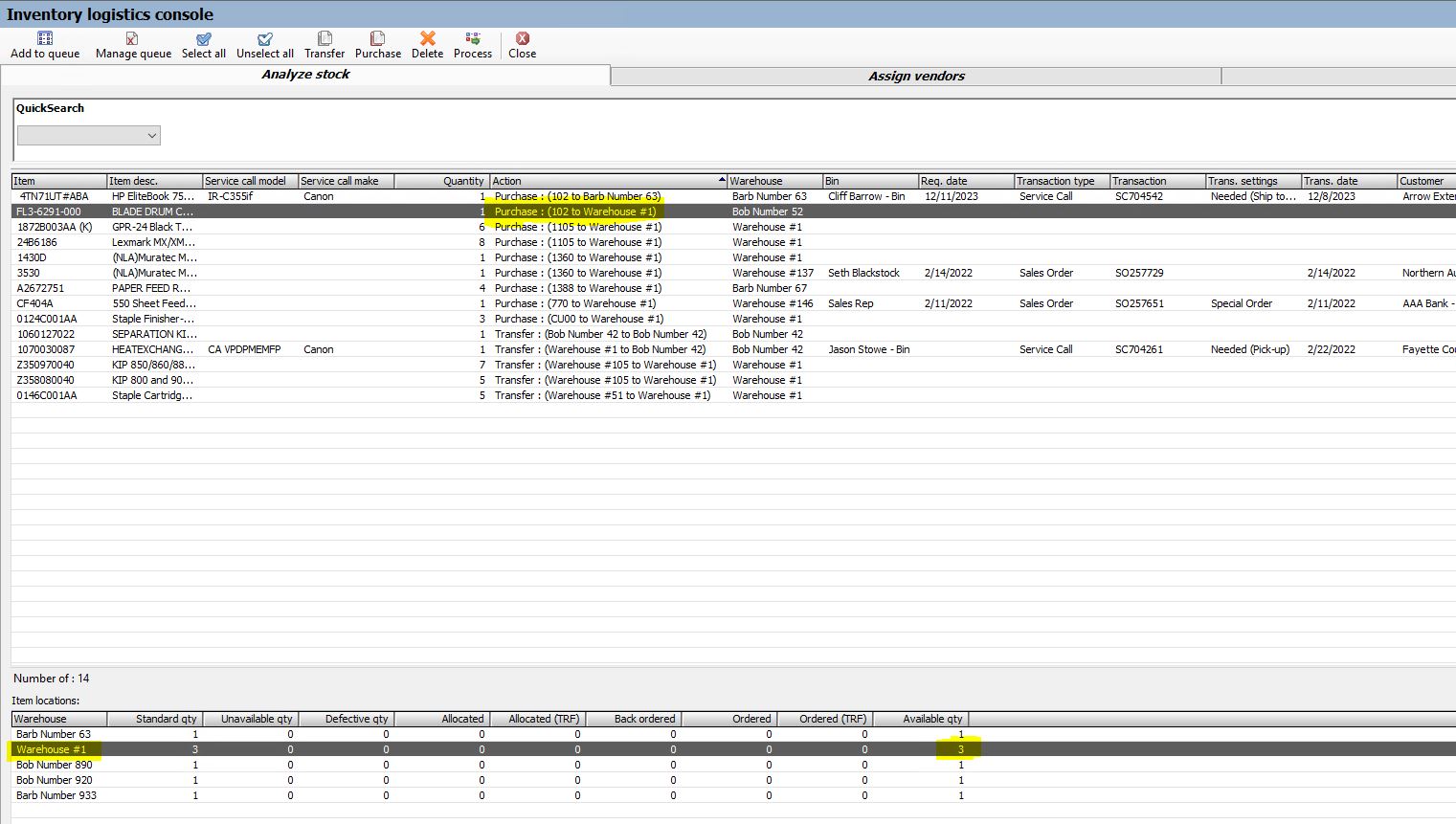Click the Back ordered column header

[634, 719]
